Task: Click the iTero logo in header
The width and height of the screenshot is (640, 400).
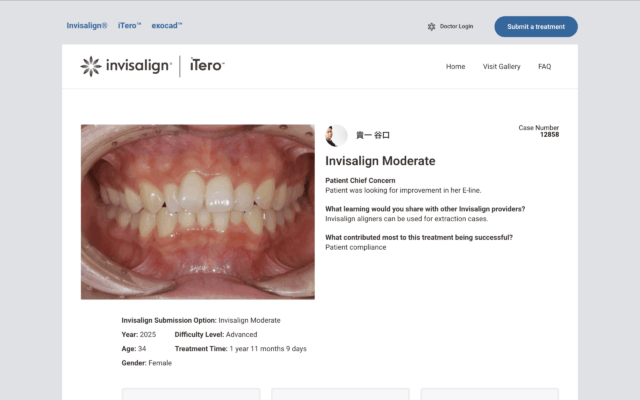Action: 207,66
